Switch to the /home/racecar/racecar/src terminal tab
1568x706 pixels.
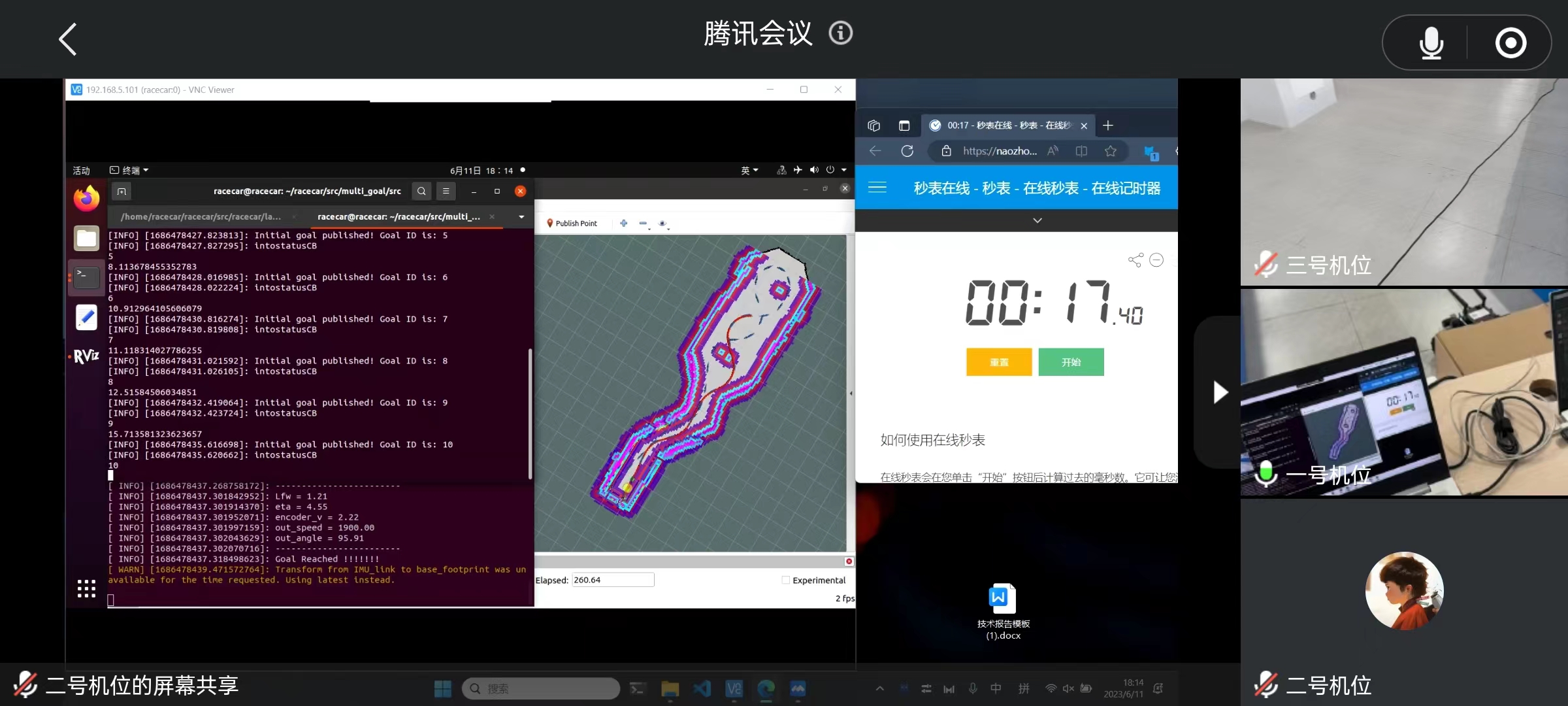pos(201,216)
